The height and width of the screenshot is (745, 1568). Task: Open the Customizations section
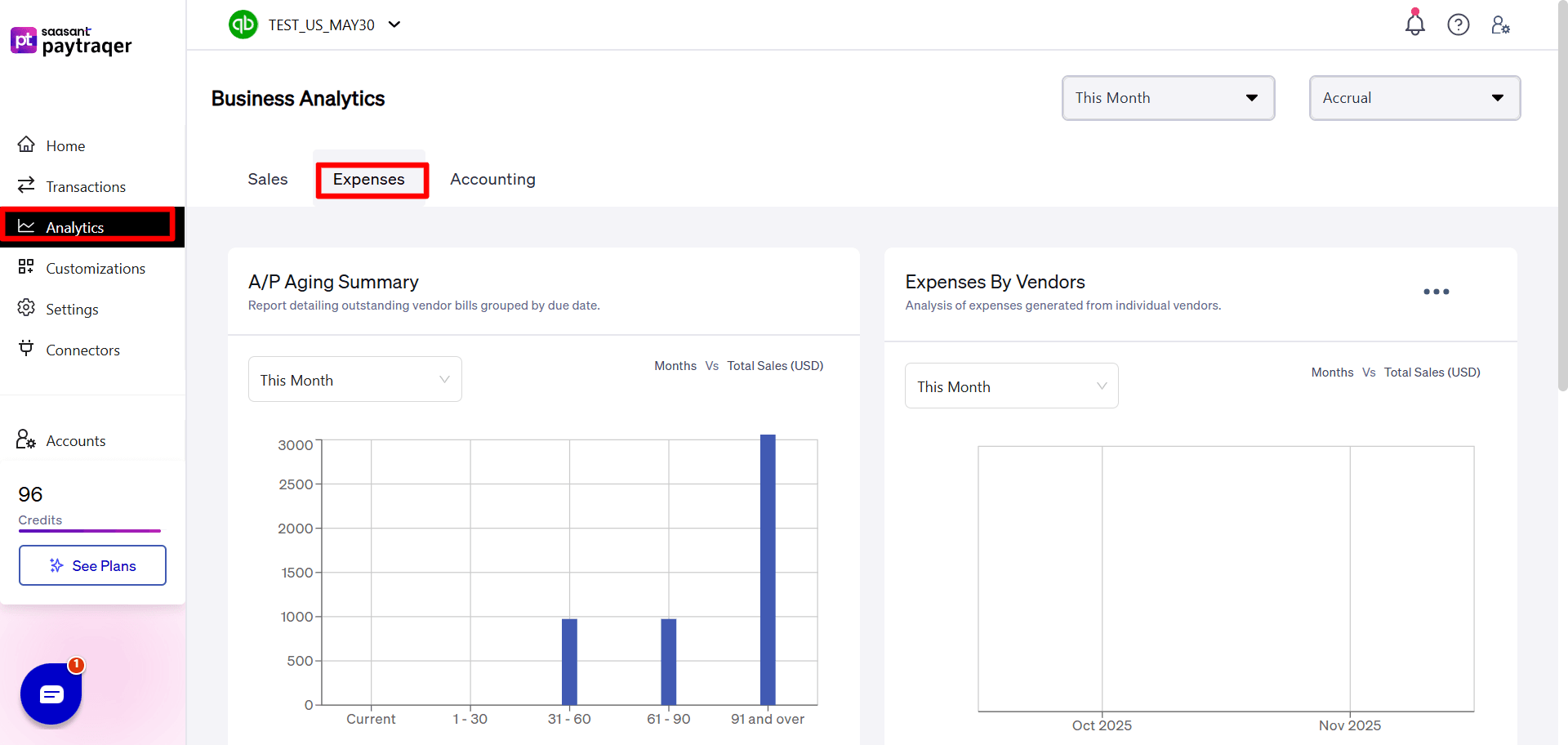[95, 268]
